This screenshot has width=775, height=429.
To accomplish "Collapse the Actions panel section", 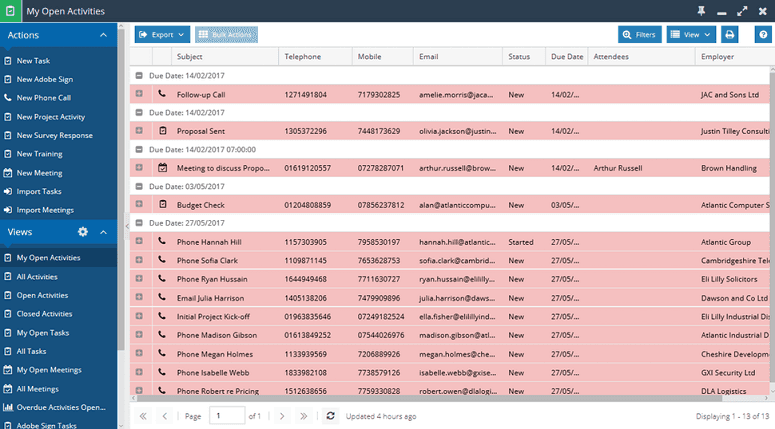I will tap(103, 35).
